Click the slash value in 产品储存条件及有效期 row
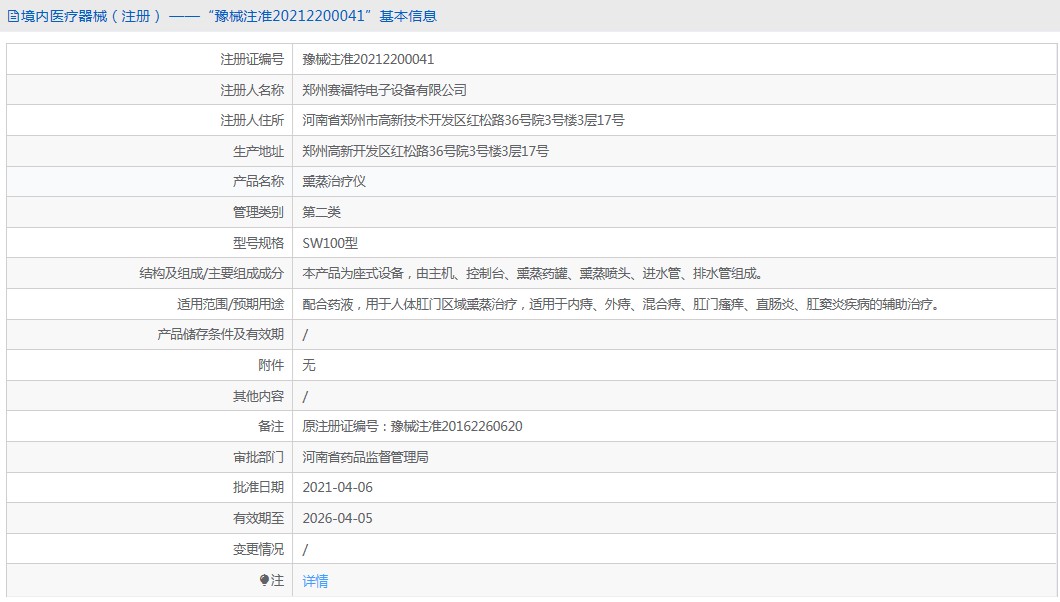Image resolution: width=1060 pixels, height=602 pixels. coord(305,335)
